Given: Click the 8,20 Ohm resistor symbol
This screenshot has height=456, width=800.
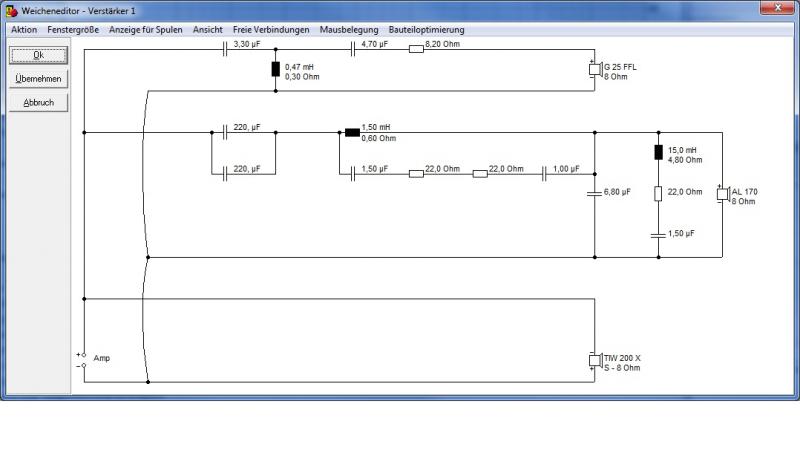Looking at the screenshot, I should point(416,49).
